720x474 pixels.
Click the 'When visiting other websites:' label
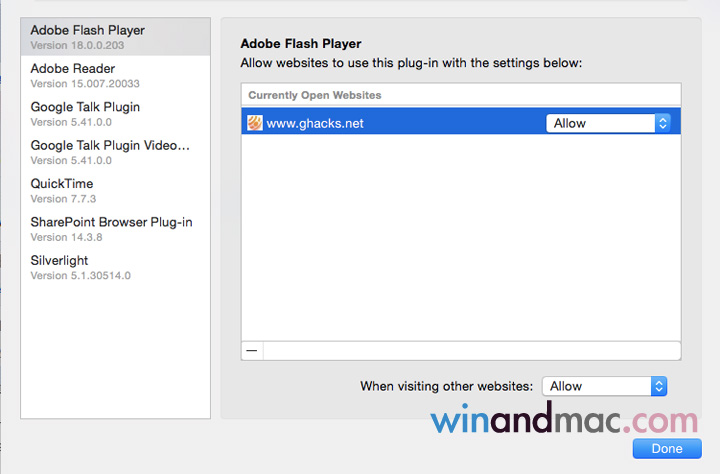446,386
